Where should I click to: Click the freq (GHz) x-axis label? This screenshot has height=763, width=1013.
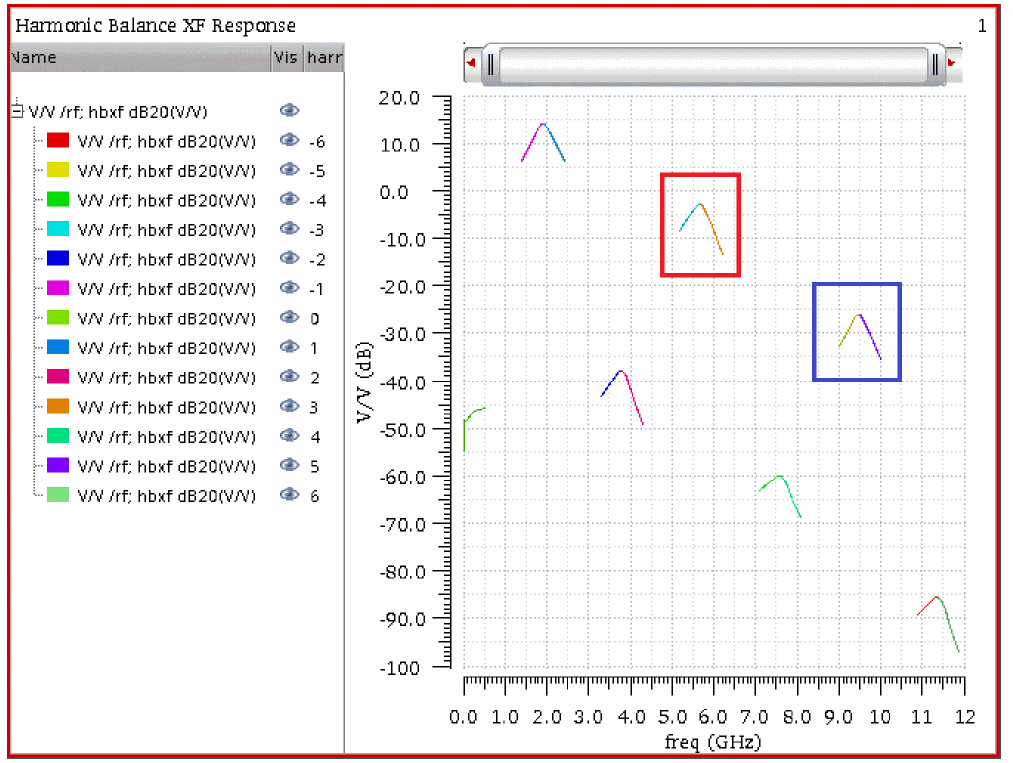click(713, 742)
